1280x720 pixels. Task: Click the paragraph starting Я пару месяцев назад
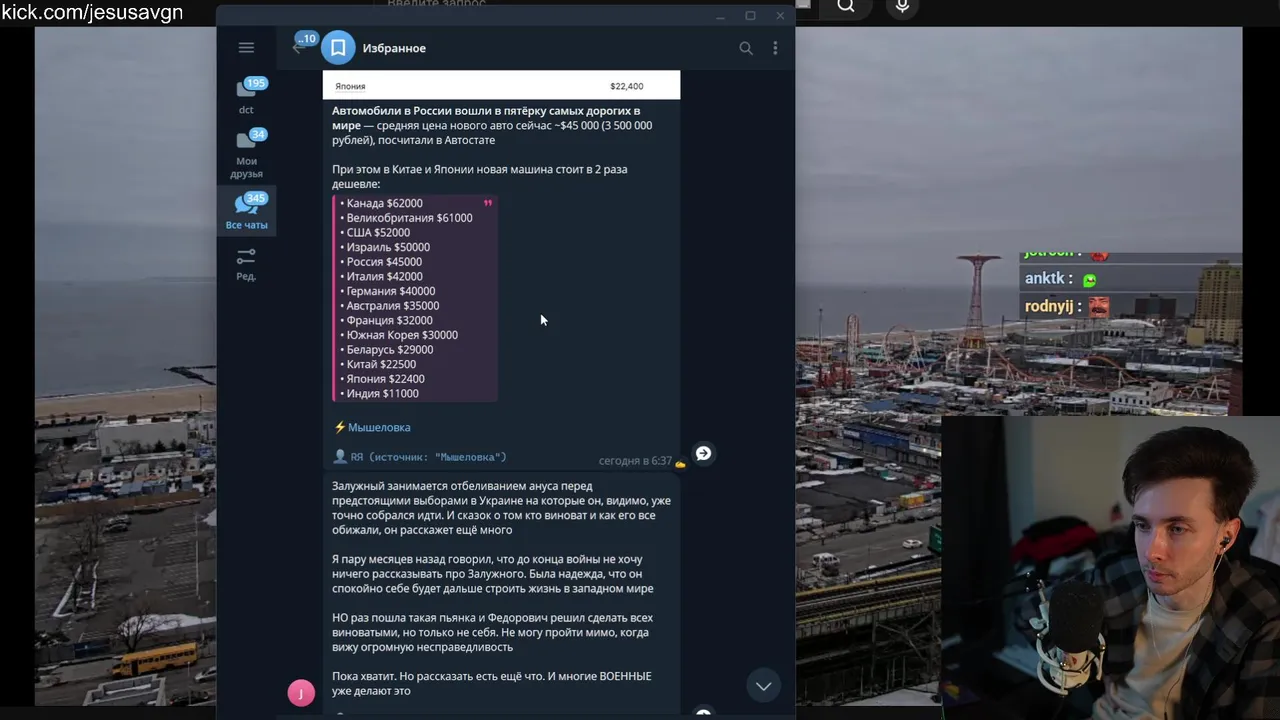click(493, 574)
